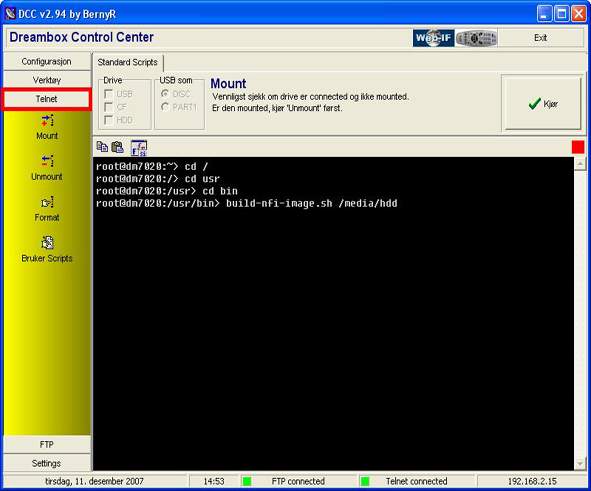
Task: Click the green FTP status indicator
Action: [x=247, y=481]
